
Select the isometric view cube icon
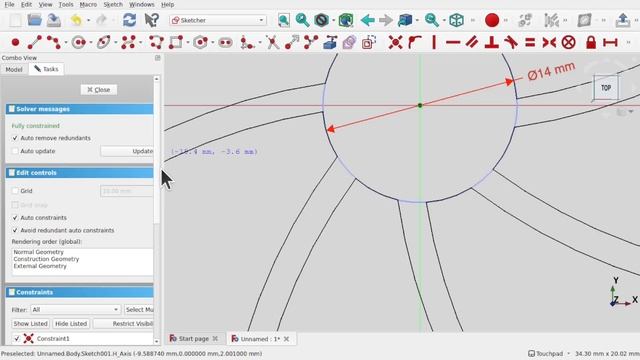tap(456, 20)
